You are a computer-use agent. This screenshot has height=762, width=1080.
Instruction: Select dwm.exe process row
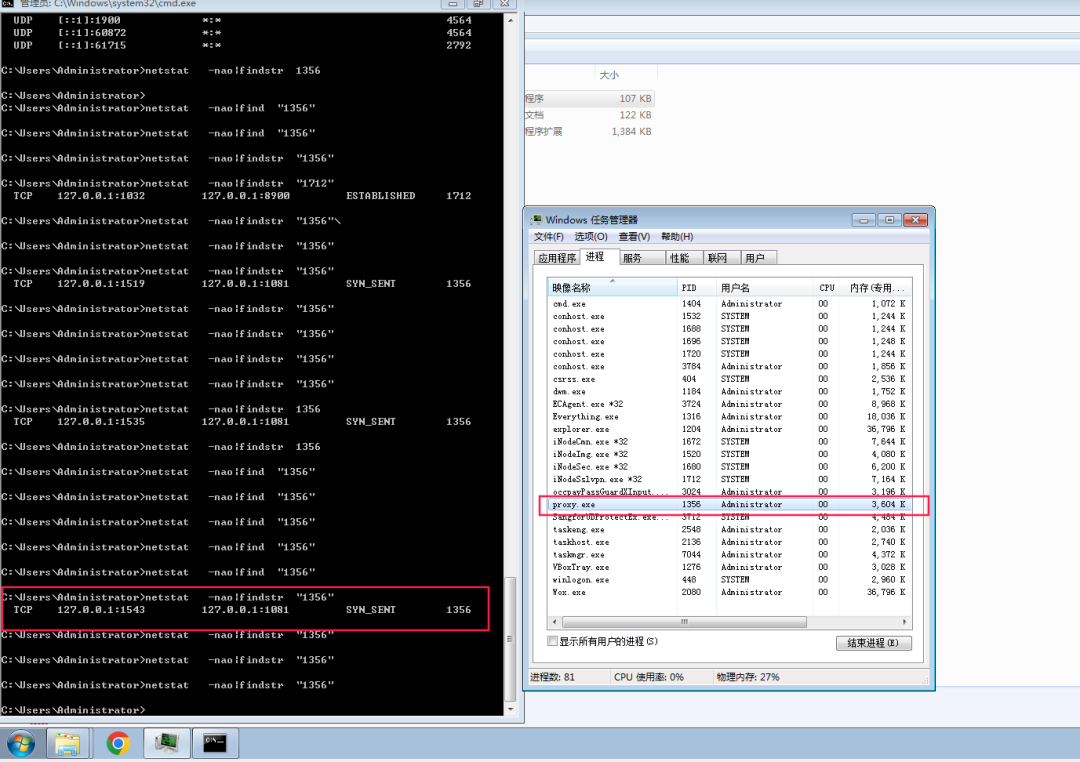tap(730, 392)
